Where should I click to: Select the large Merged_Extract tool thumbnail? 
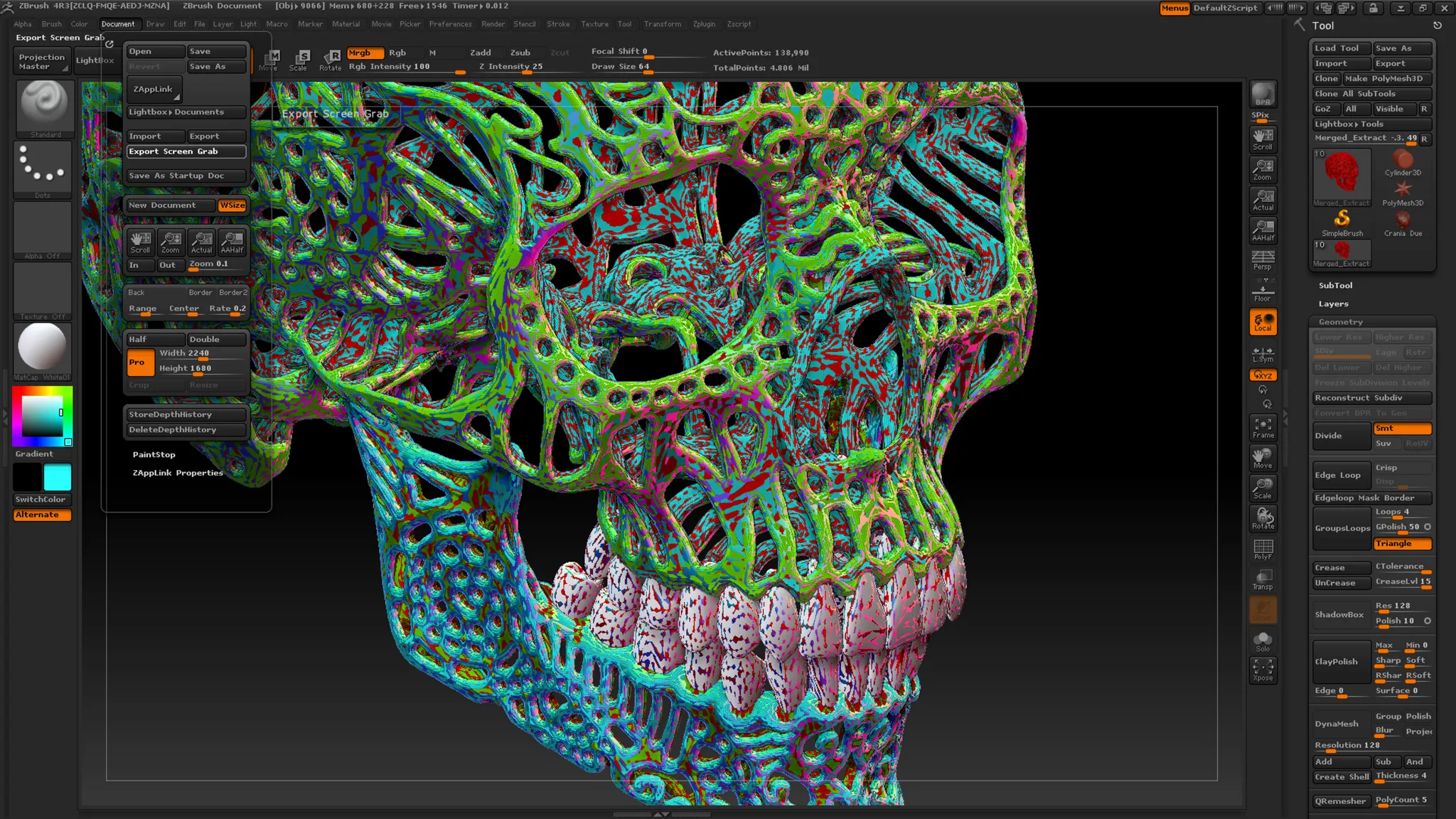coord(1342,178)
